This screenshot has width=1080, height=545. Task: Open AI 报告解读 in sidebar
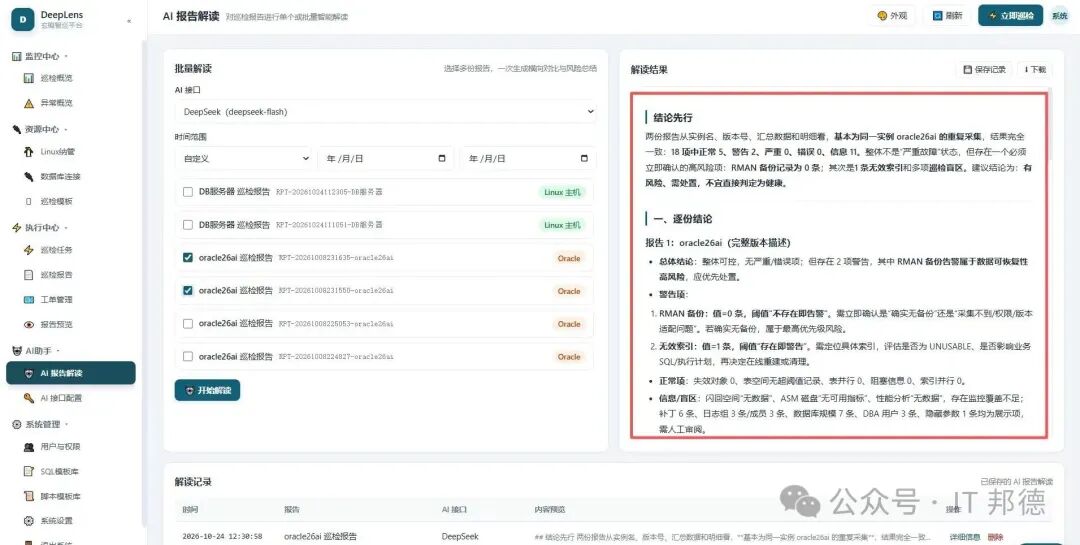coord(71,373)
